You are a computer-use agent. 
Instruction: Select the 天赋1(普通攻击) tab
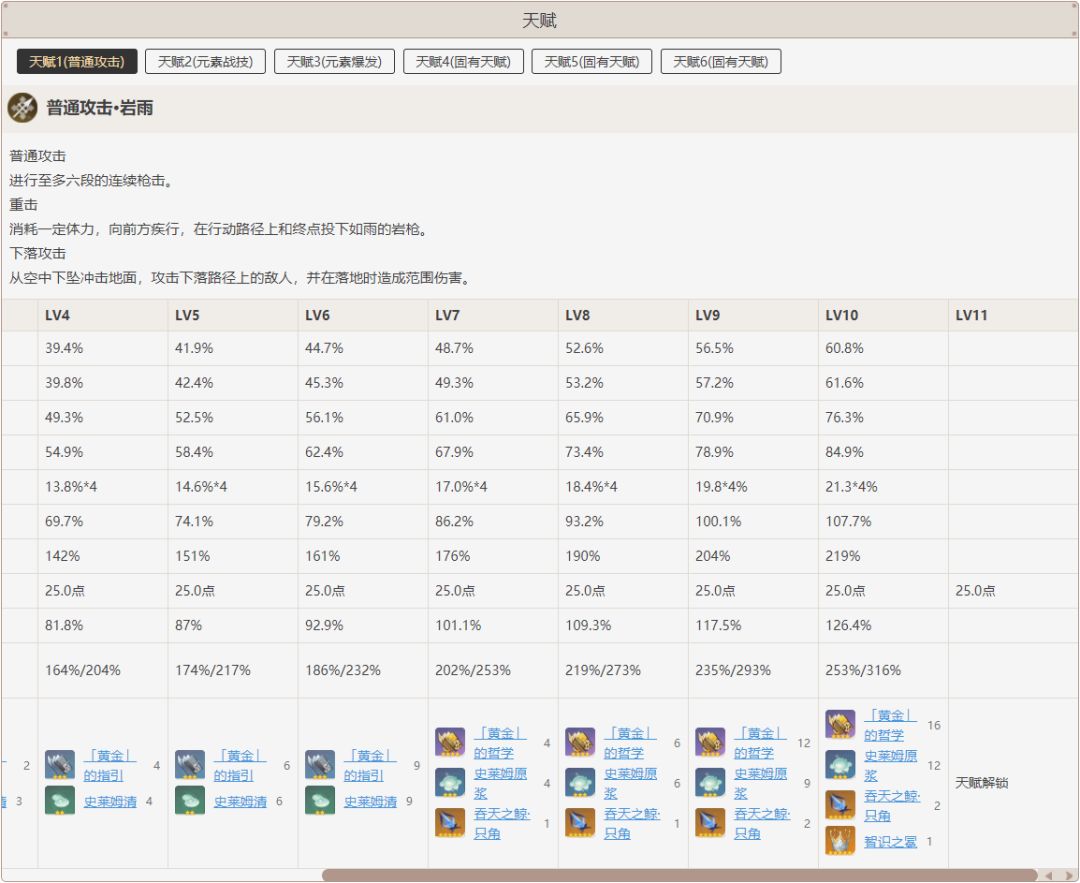(77, 61)
